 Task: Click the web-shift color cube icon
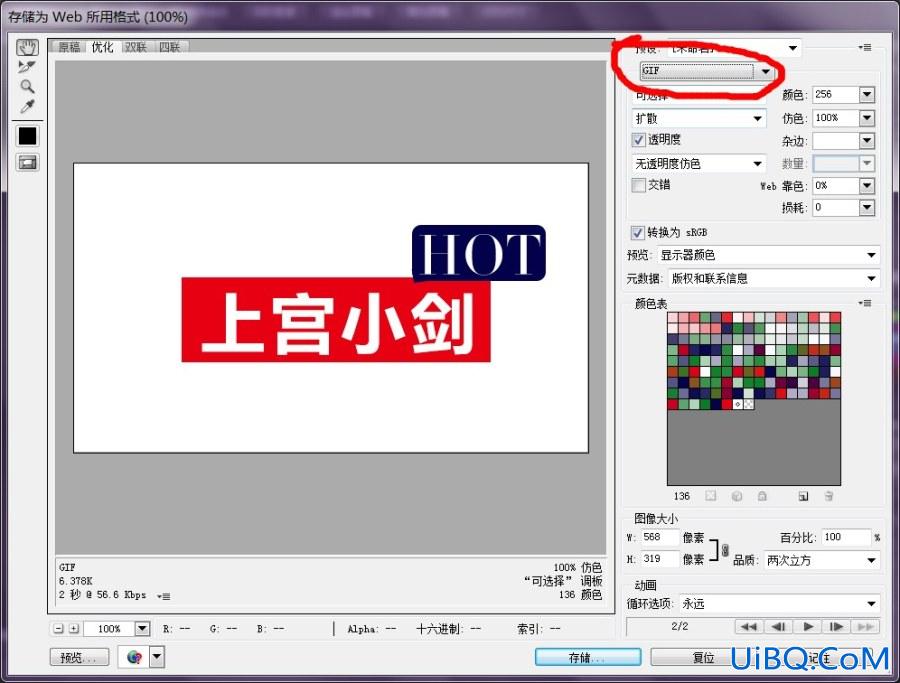pos(737,496)
